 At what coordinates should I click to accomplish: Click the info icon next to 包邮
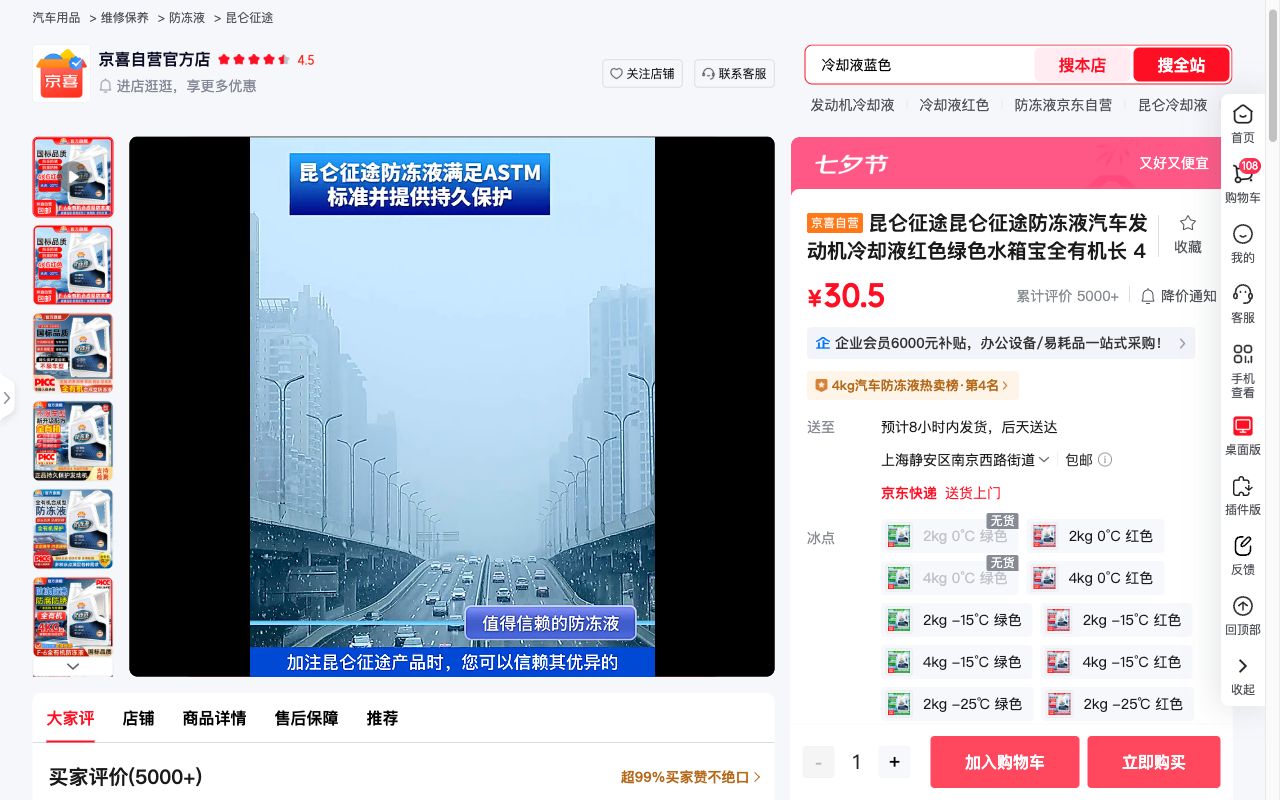pyautogui.click(x=1105, y=460)
